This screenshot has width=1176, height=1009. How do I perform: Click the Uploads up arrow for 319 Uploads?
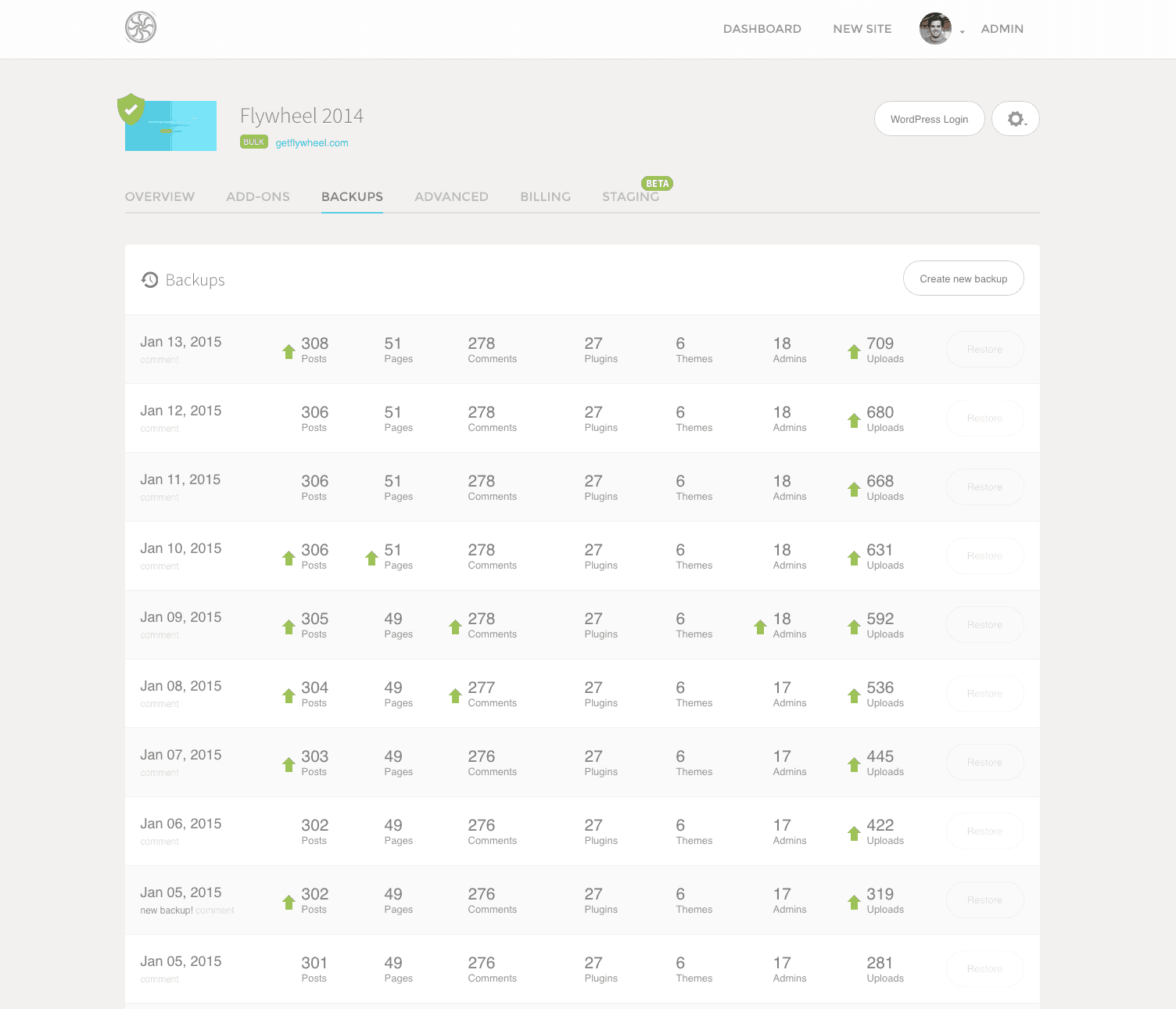tap(854, 902)
